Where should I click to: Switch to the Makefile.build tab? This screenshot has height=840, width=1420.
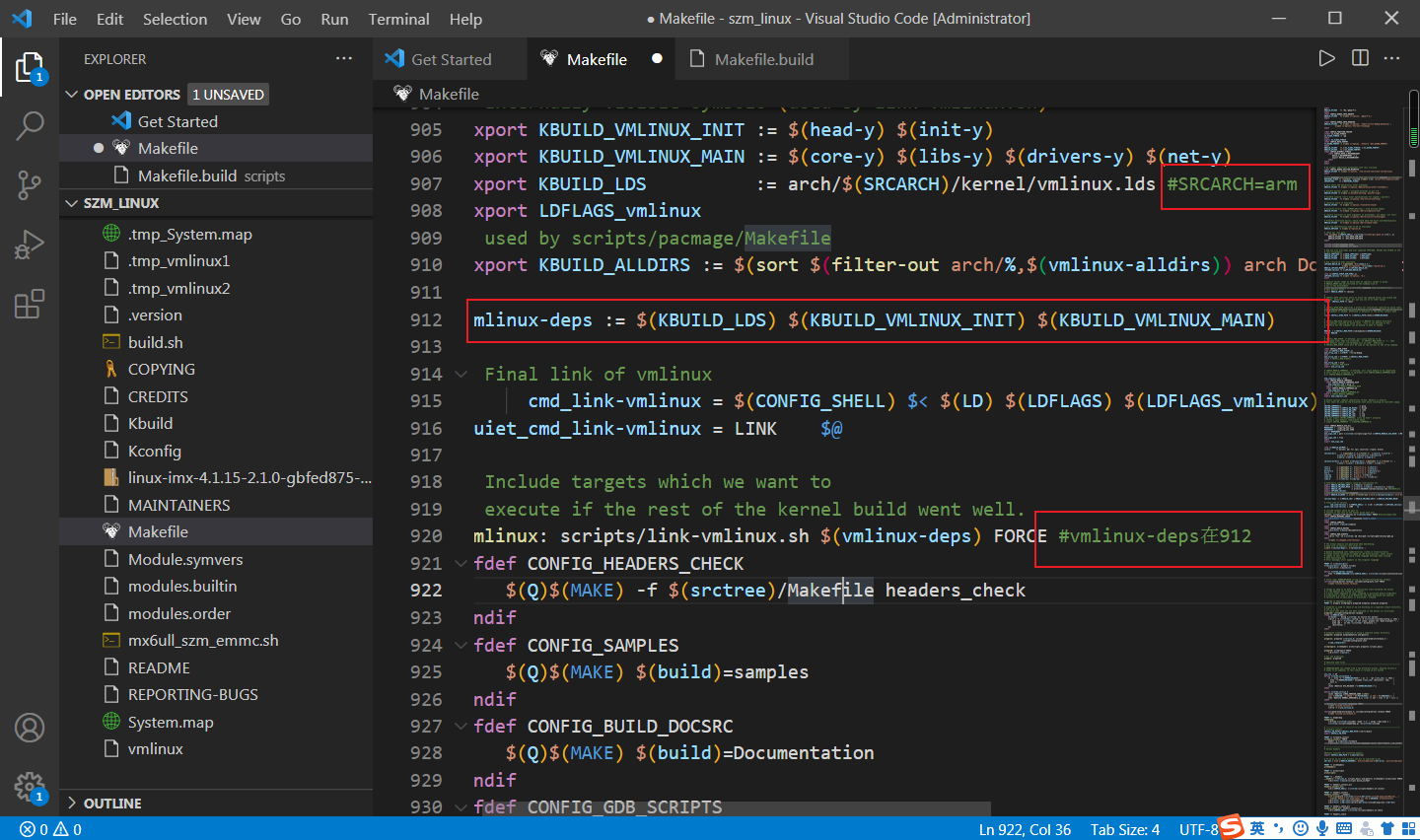point(762,59)
